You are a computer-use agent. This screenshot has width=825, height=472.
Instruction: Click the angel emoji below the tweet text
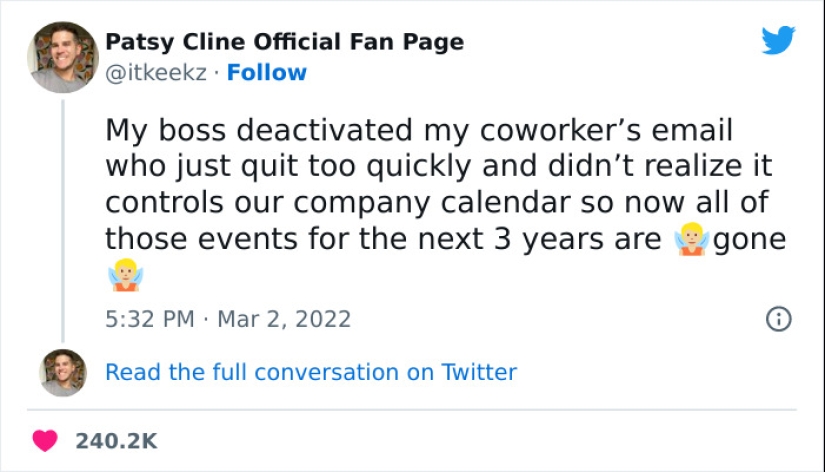(125, 277)
